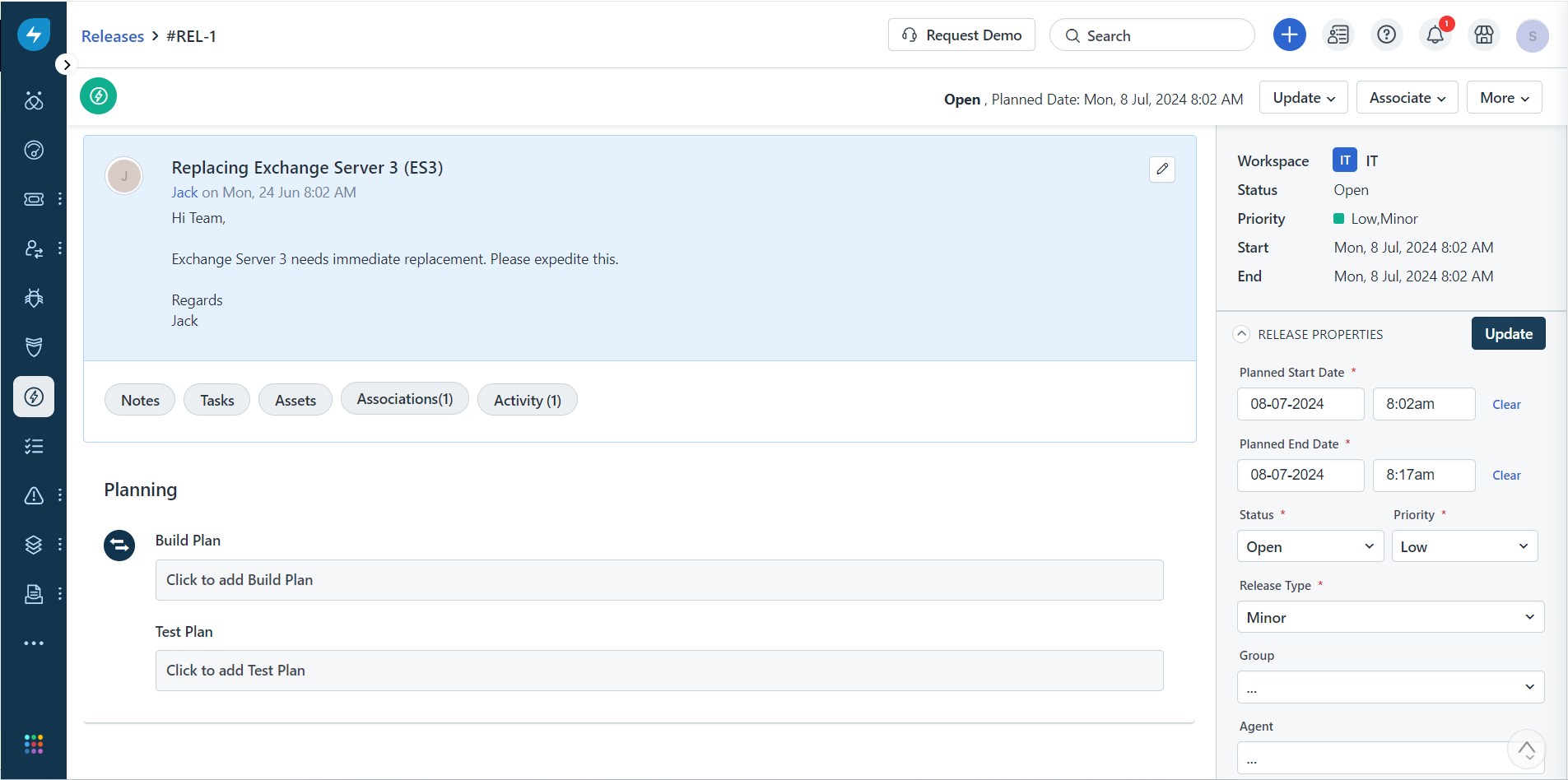Open the Alerts warning triangle icon
The image size is (1568, 780).
click(34, 495)
